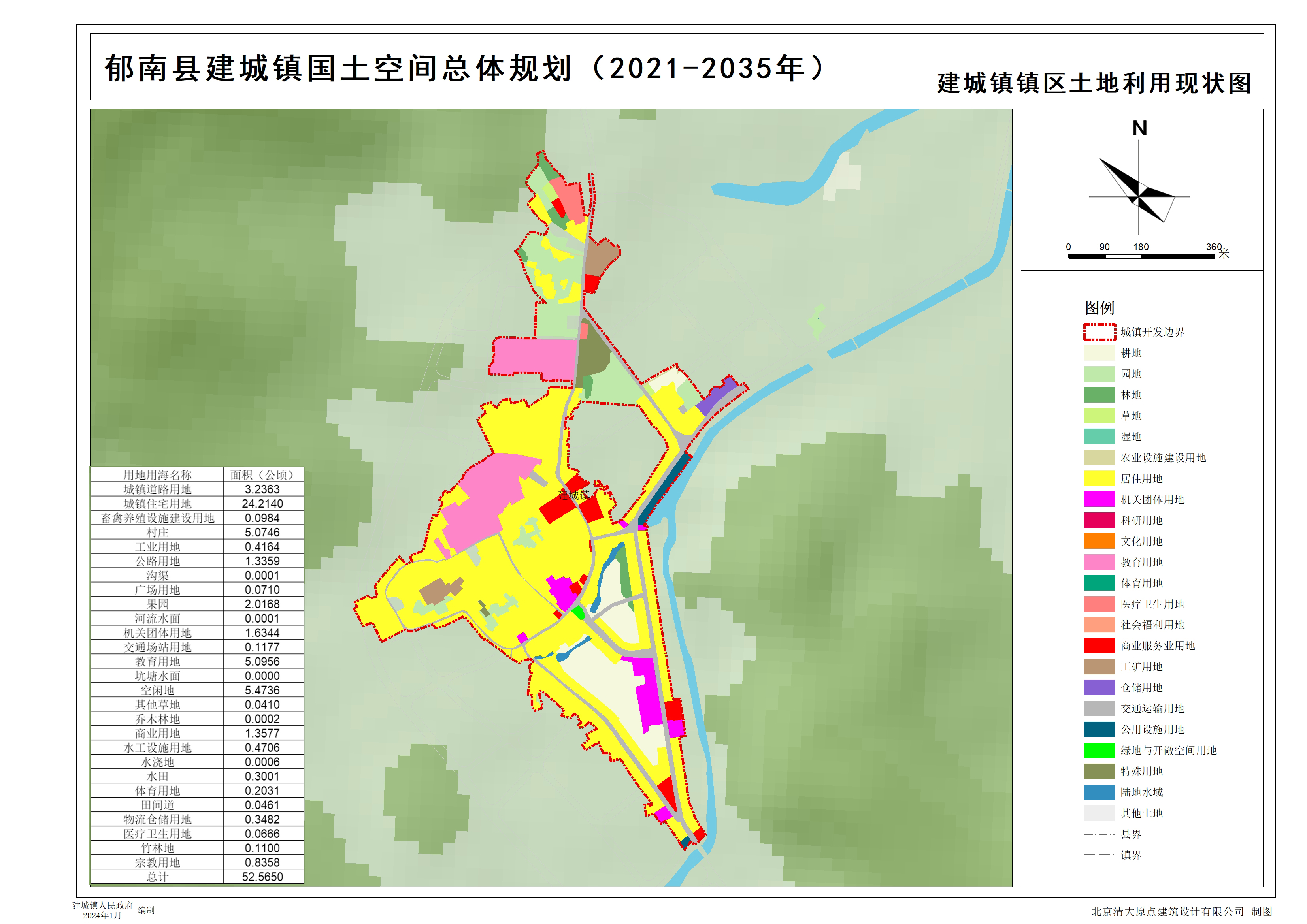Click the value 24.2140 for 城镇住宅用地
This screenshot has height=924, width=1307.
click(x=262, y=504)
